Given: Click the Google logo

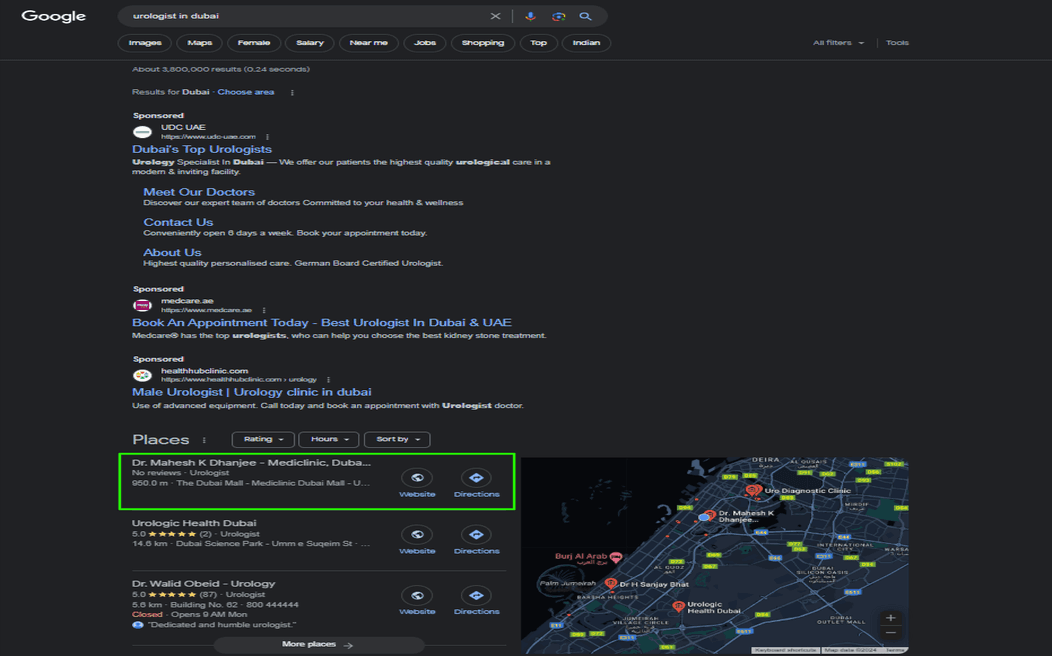Looking at the screenshot, I should (x=54, y=16).
